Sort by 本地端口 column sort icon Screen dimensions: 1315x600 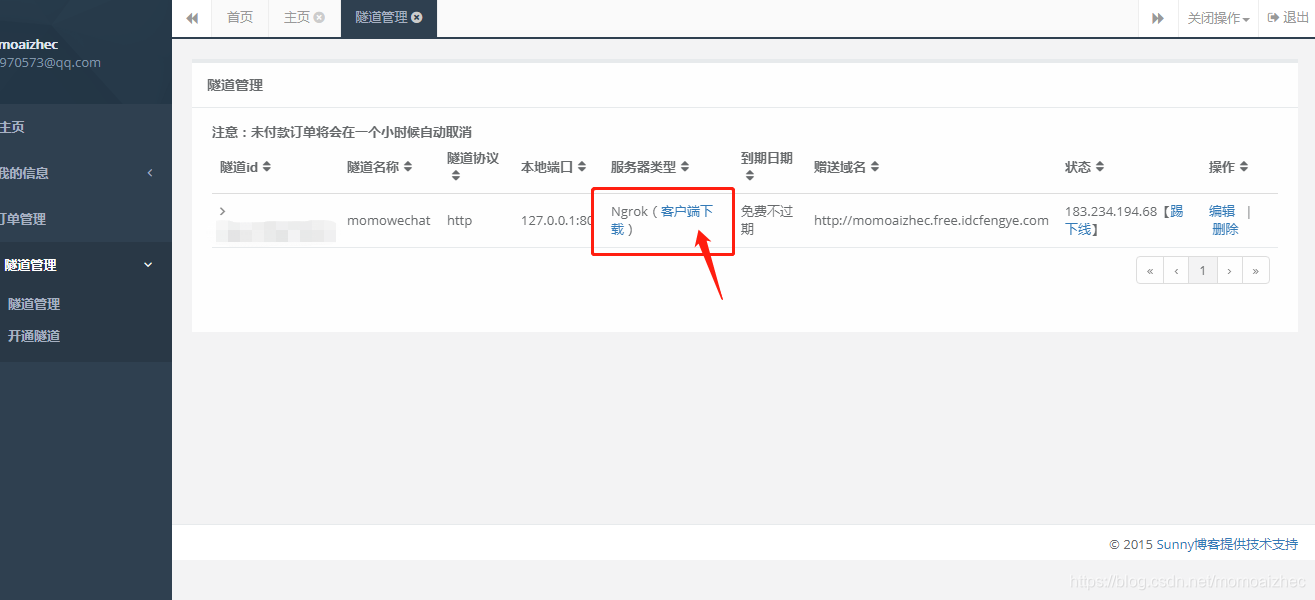coord(582,167)
